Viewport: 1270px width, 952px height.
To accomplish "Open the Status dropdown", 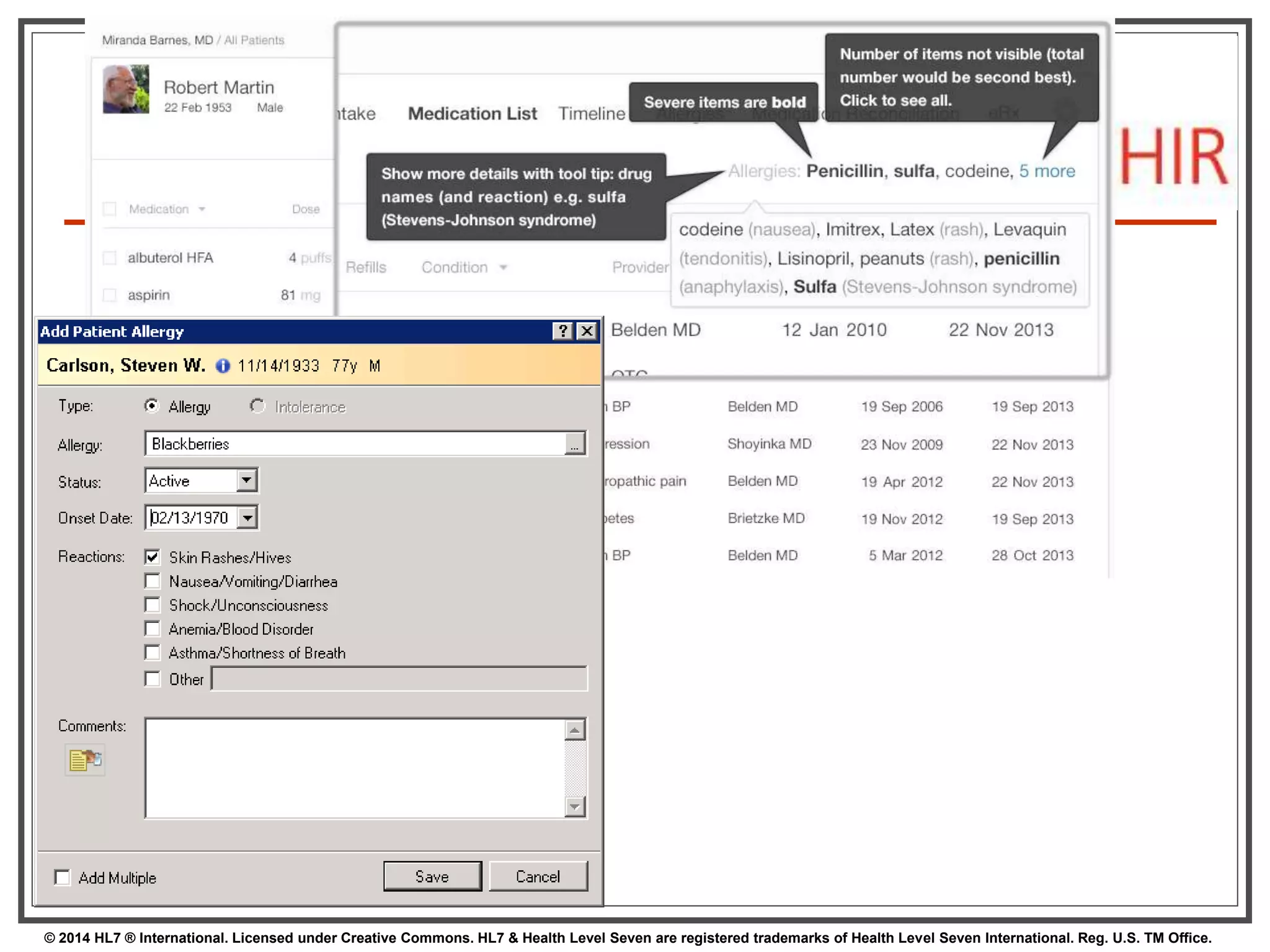I will (x=247, y=480).
